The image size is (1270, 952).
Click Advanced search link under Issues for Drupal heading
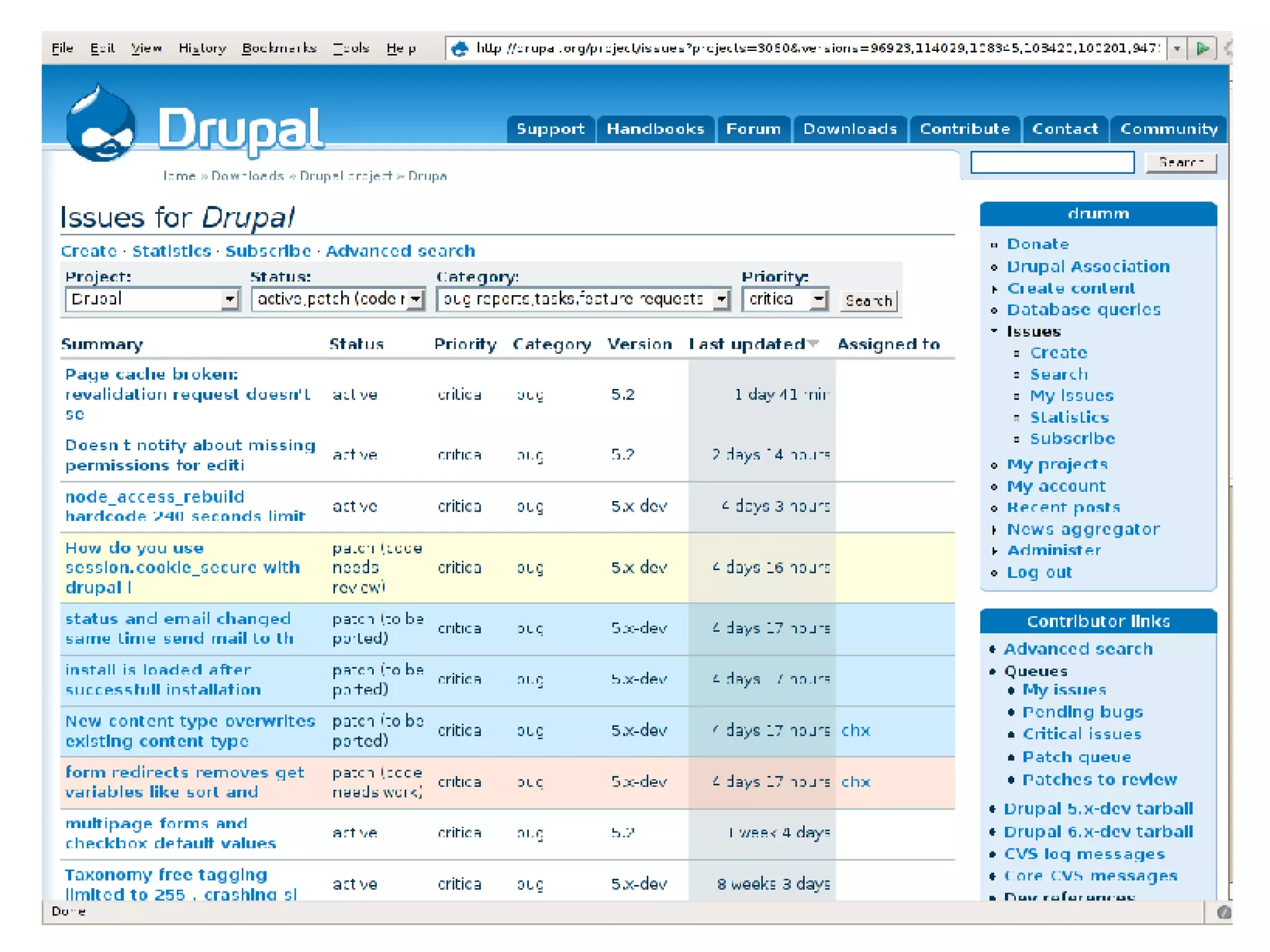pos(400,251)
